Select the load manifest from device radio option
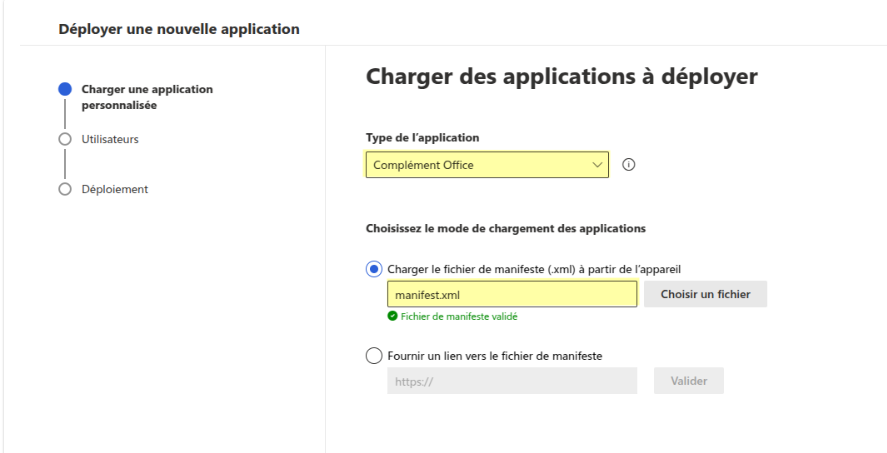 [x=374, y=268]
